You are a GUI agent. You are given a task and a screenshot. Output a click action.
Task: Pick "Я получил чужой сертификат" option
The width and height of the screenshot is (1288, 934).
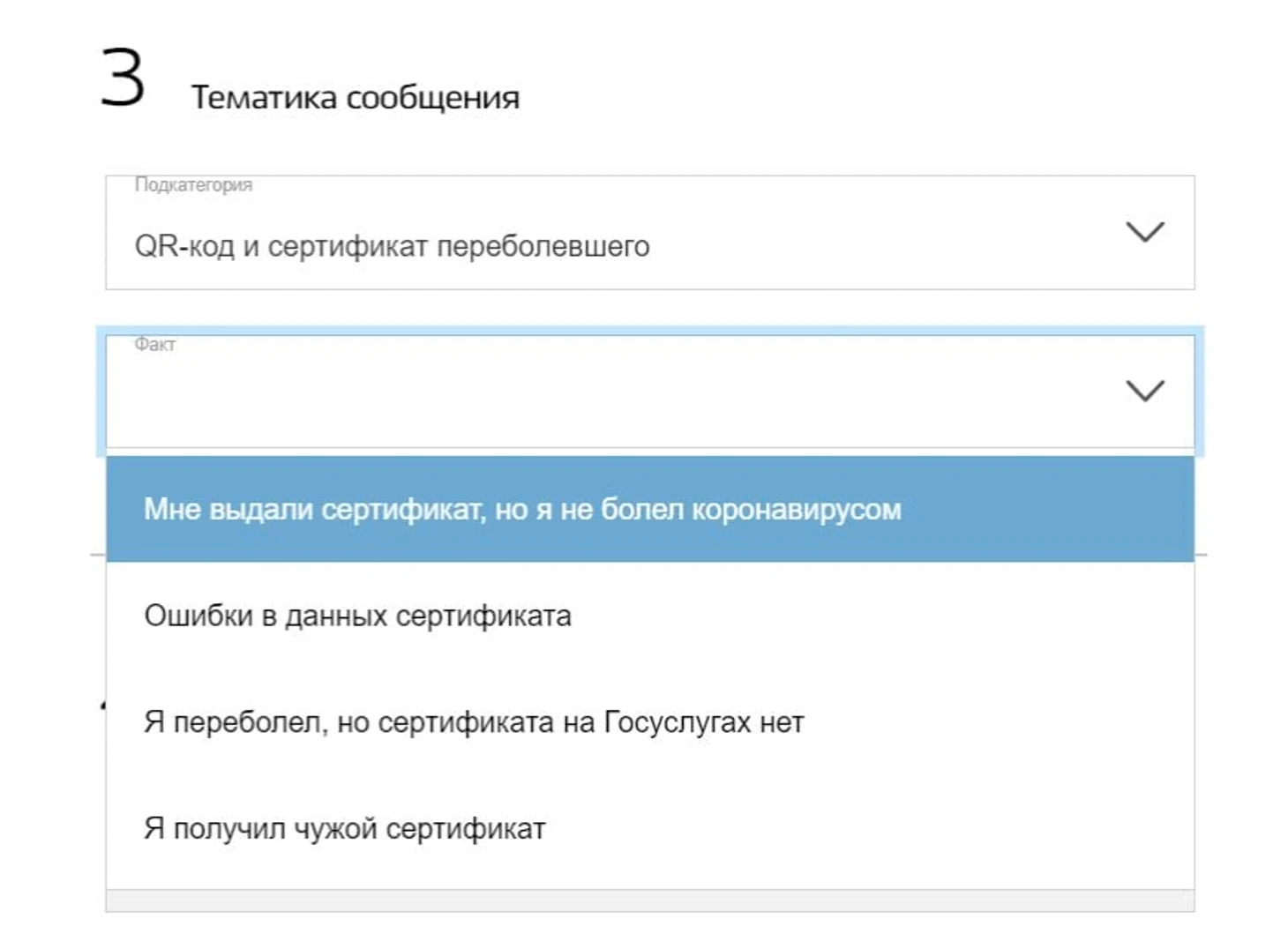[344, 829]
